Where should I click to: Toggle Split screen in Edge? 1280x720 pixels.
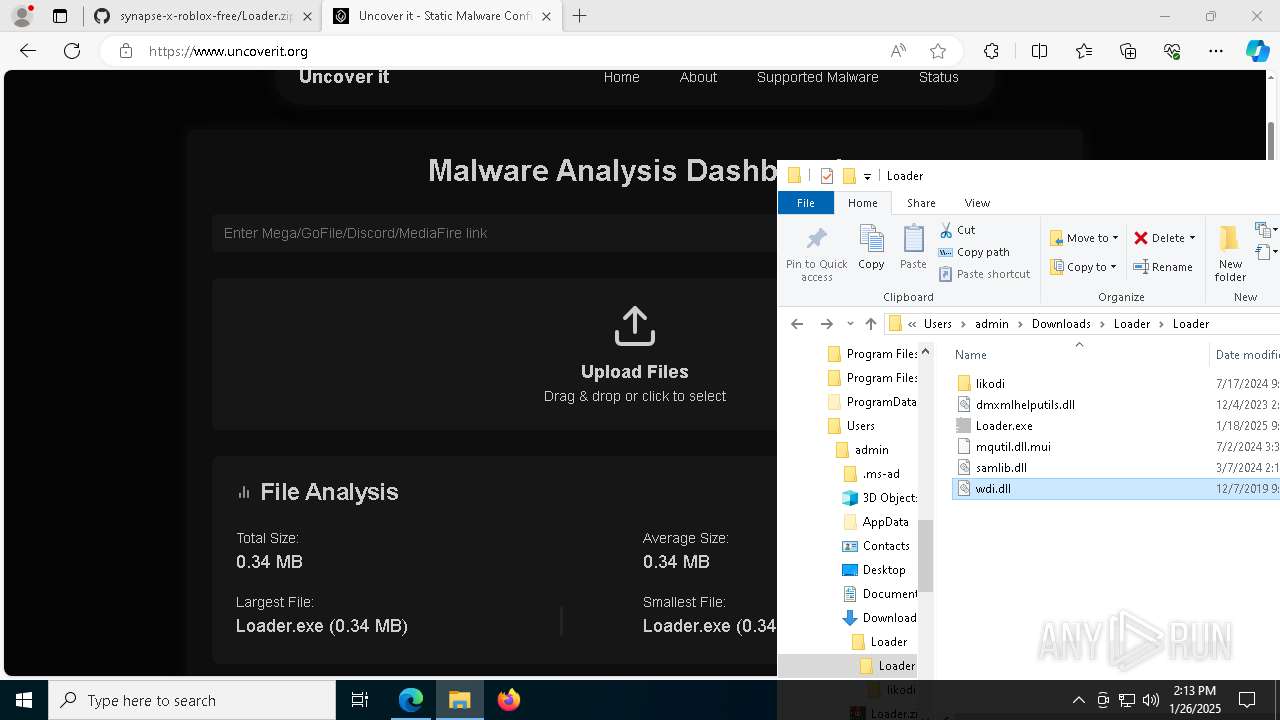pyautogui.click(x=1039, y=51)
